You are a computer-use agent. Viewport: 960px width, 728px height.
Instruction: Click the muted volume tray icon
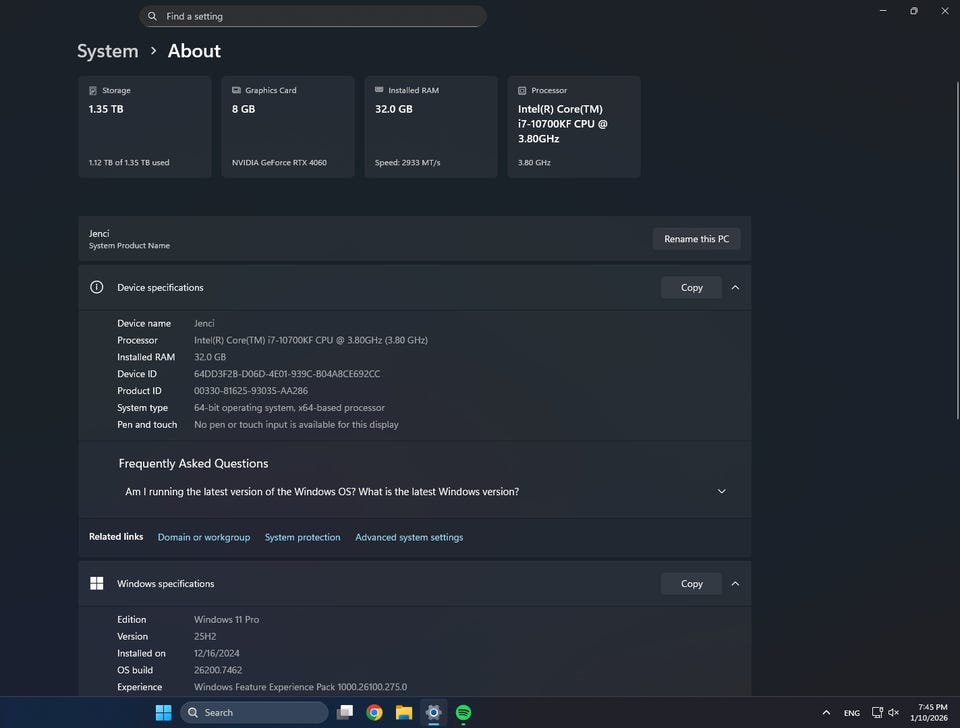tap(893, 712)
